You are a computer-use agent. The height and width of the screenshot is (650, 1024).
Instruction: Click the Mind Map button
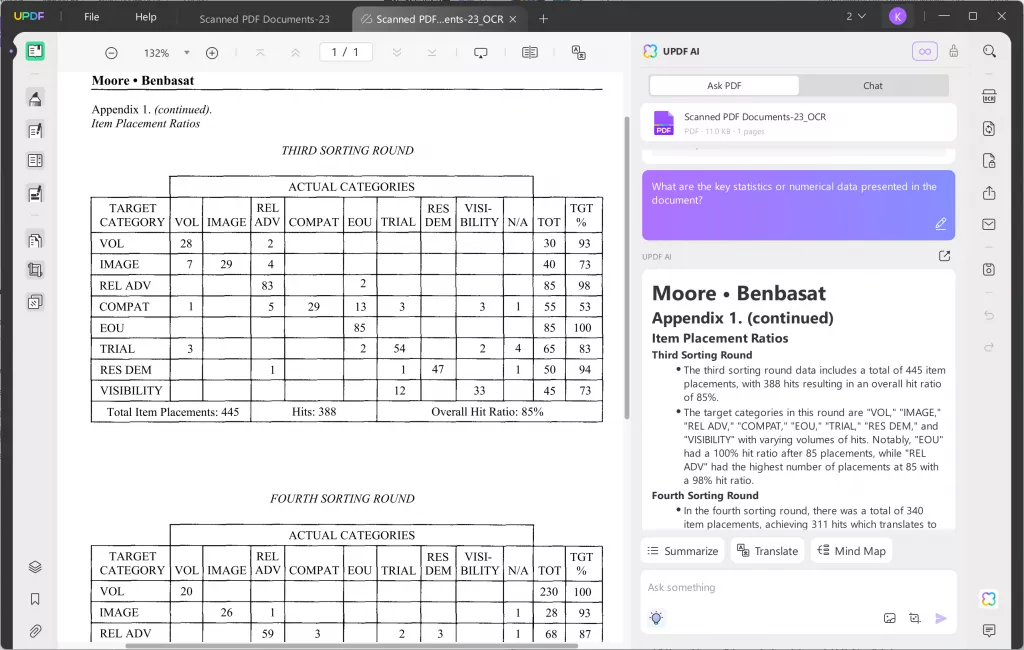pos(851,551)
